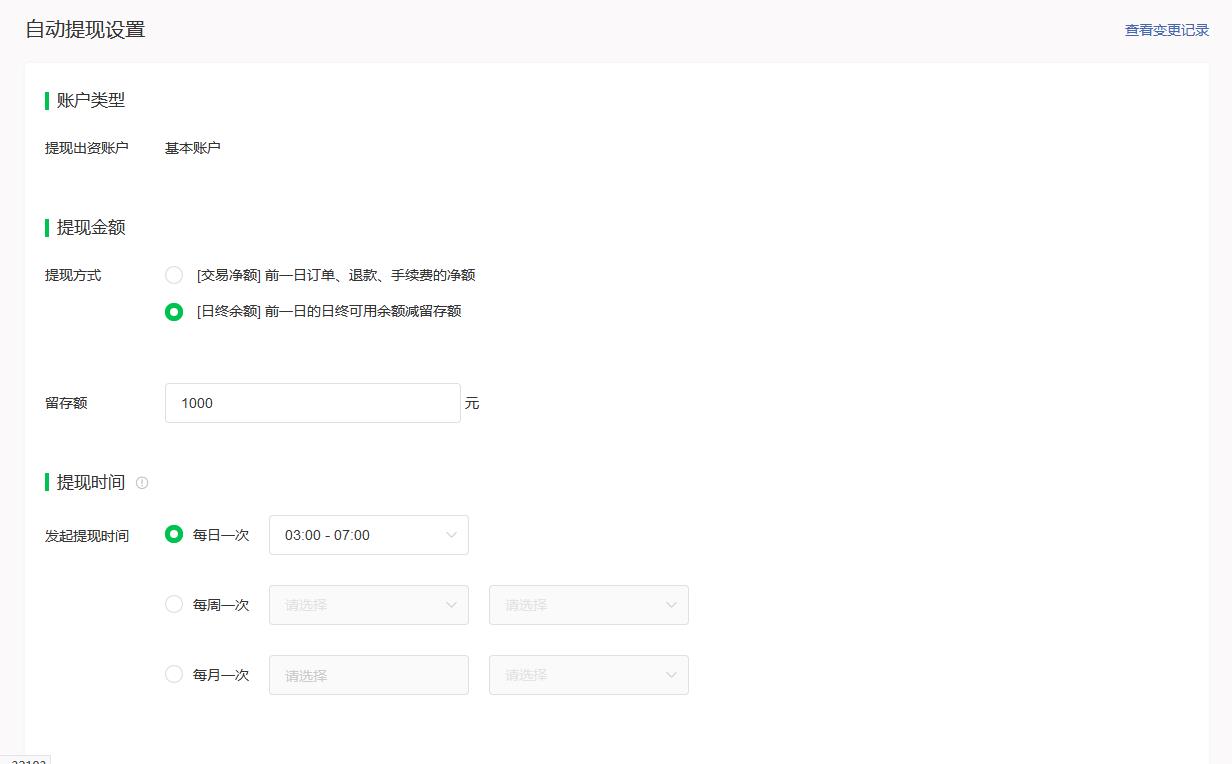The height and width of the screenshot is (764, 1232).
Task: Select the 每日一次 radio button
Action: click(174, 534)
